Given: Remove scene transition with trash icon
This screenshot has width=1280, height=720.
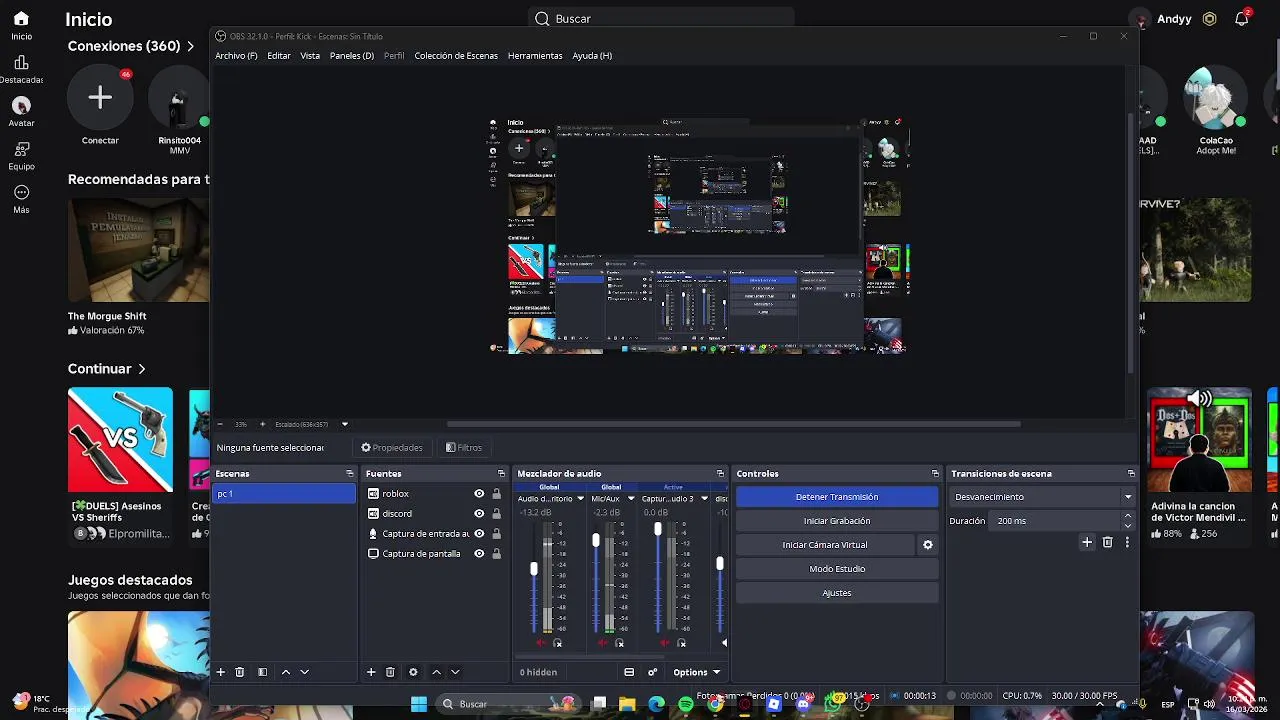Looking at the screenshot, I should (1107, 542).
